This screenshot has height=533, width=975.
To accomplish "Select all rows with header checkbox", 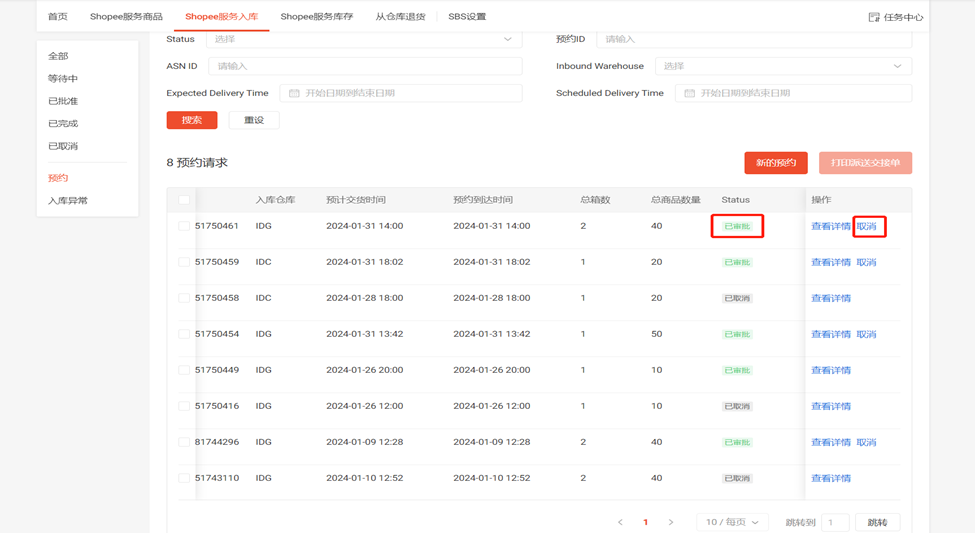I will point(184,200).
